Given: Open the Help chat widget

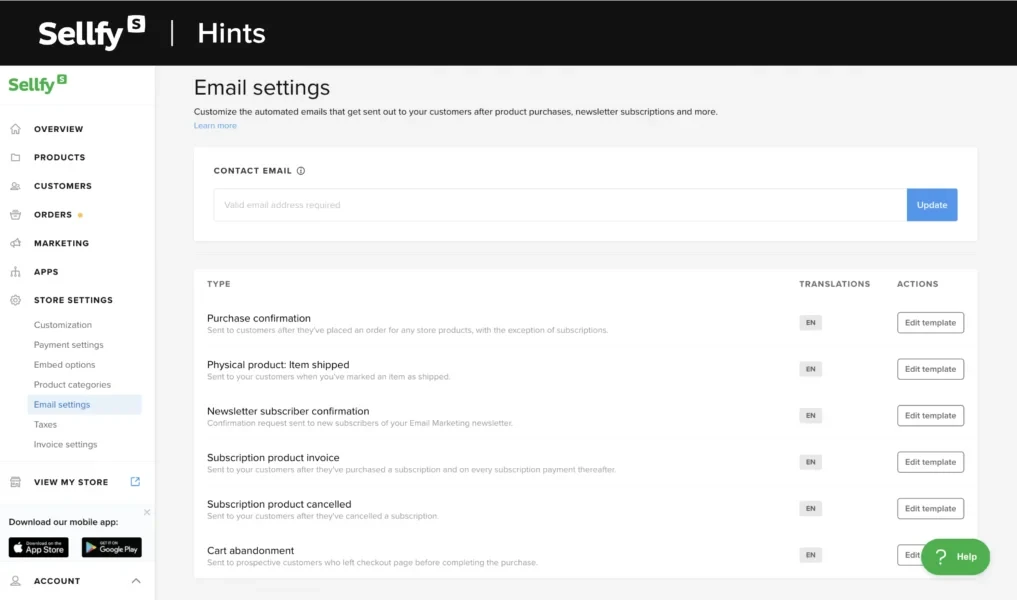Looking at the screenshot, I should (955, 557).
